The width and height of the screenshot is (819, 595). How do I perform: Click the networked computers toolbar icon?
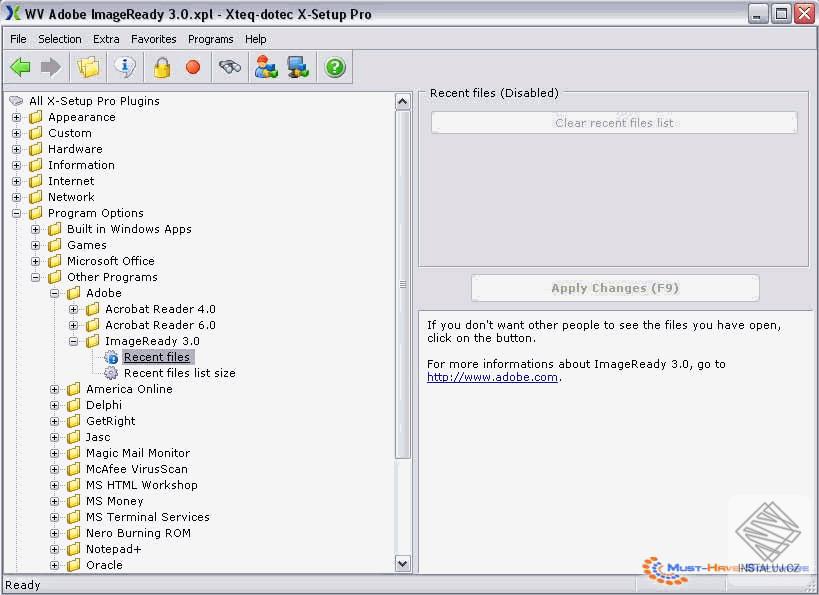click(x=298, y=67)
